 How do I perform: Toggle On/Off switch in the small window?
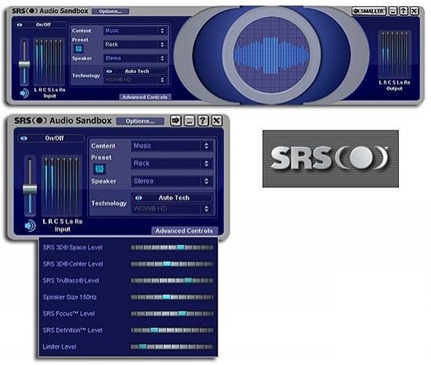(x=51, y=138)
